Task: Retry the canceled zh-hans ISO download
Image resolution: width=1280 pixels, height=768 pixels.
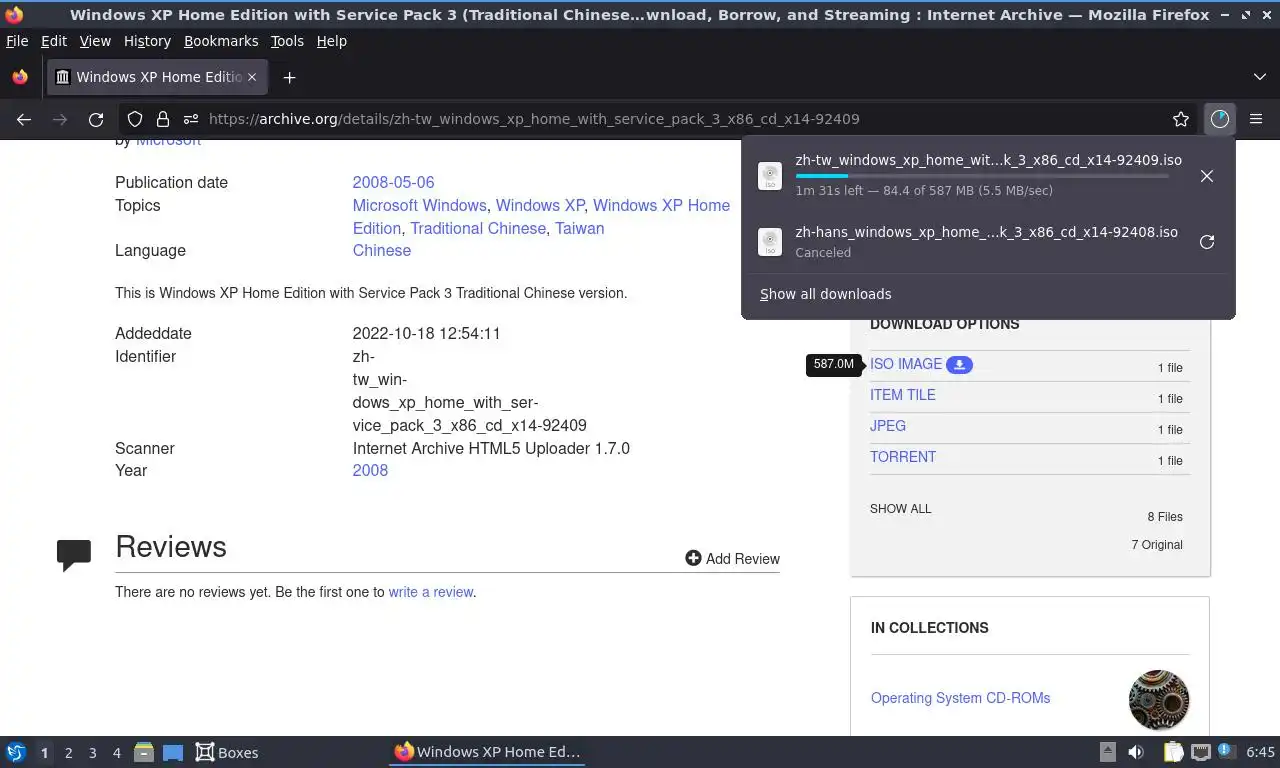Action: pos(1207,242)
